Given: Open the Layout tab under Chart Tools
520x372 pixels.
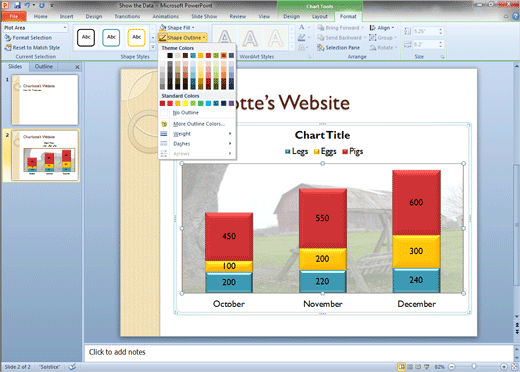Looking at the screenshot, I should click(320, 16).
